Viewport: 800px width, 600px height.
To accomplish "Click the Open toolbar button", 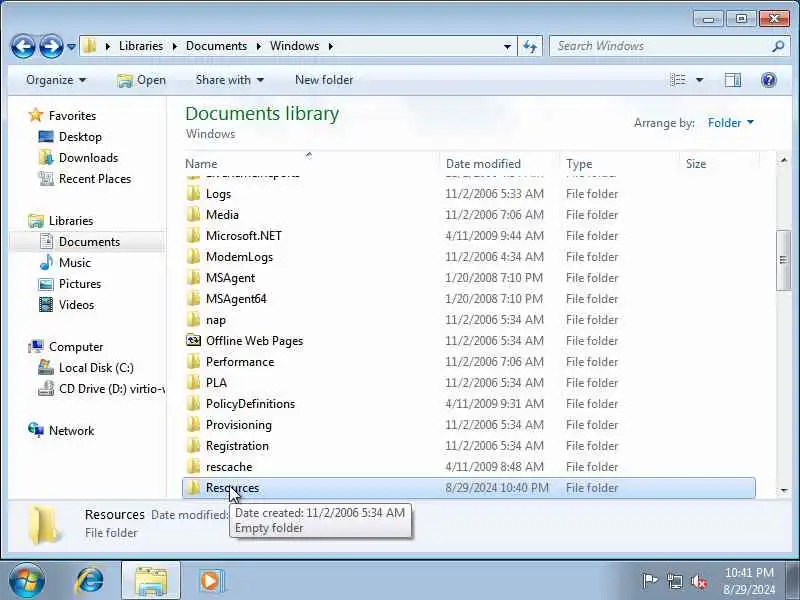I will coord(141,80).
